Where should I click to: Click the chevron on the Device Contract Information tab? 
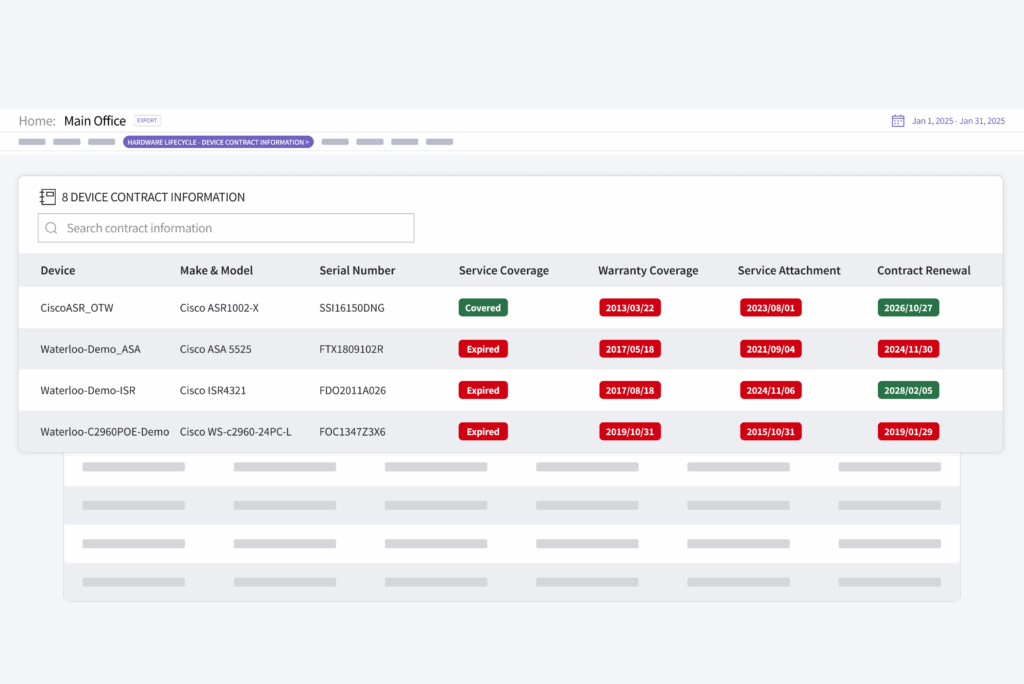(x=306, y=141)
